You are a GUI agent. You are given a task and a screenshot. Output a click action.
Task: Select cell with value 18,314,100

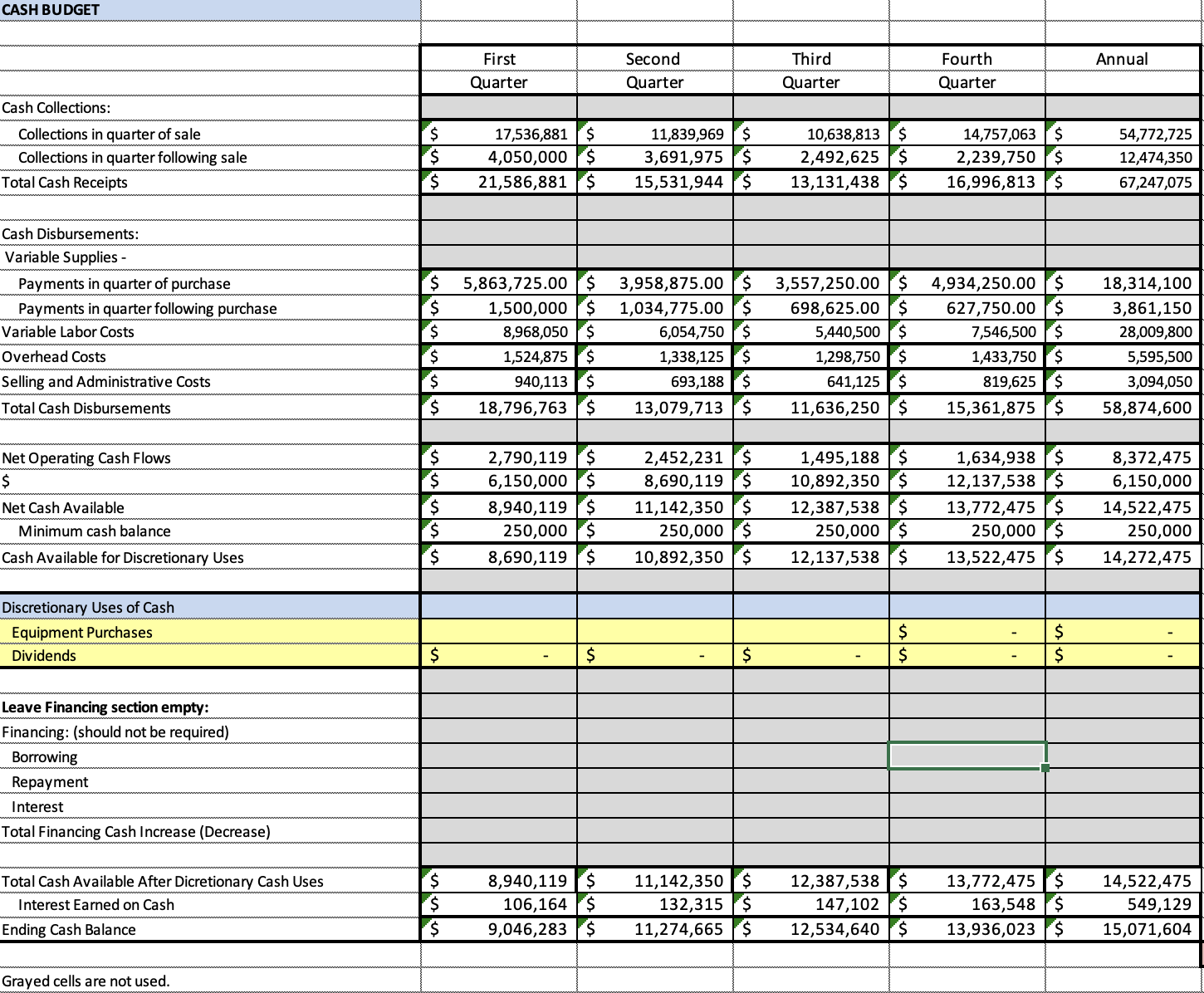[x=1123, y=283]
